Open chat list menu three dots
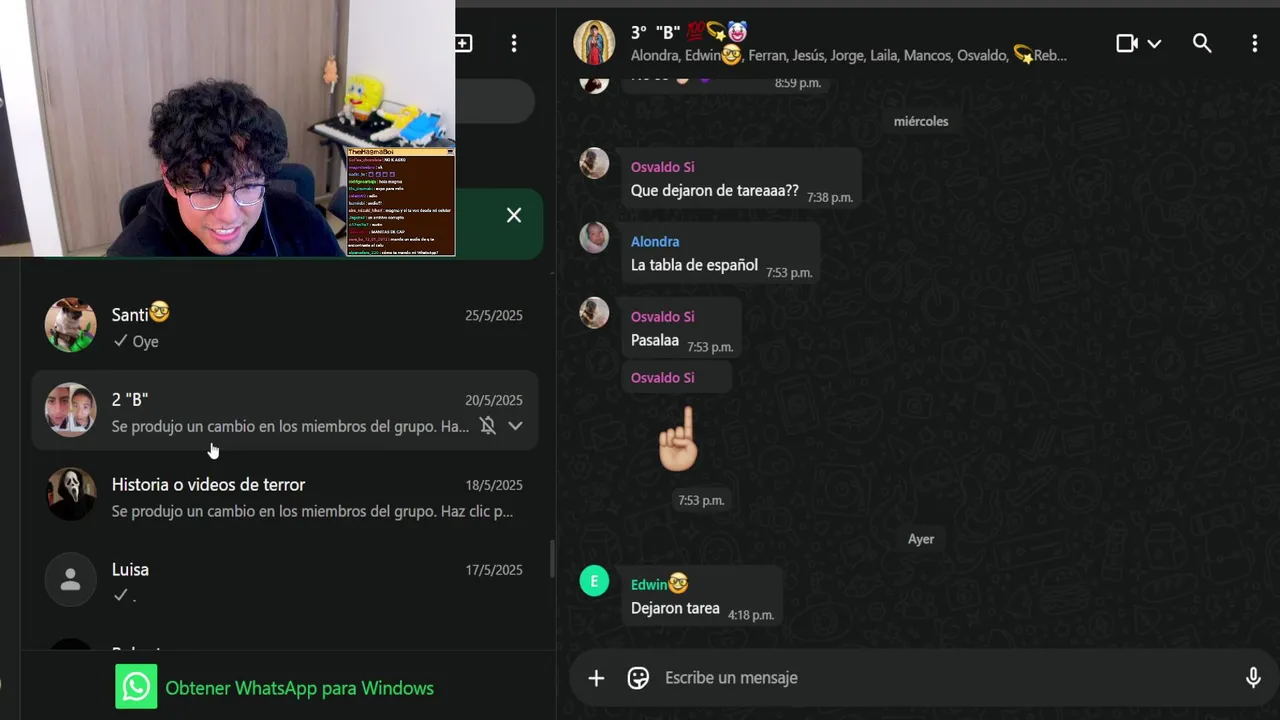The width and height of the screenshot is (1280, 720). (514, 43)
